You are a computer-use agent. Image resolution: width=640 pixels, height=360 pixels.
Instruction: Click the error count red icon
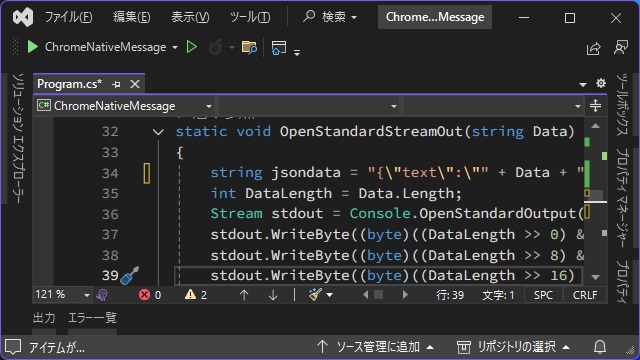click(144, 295)
